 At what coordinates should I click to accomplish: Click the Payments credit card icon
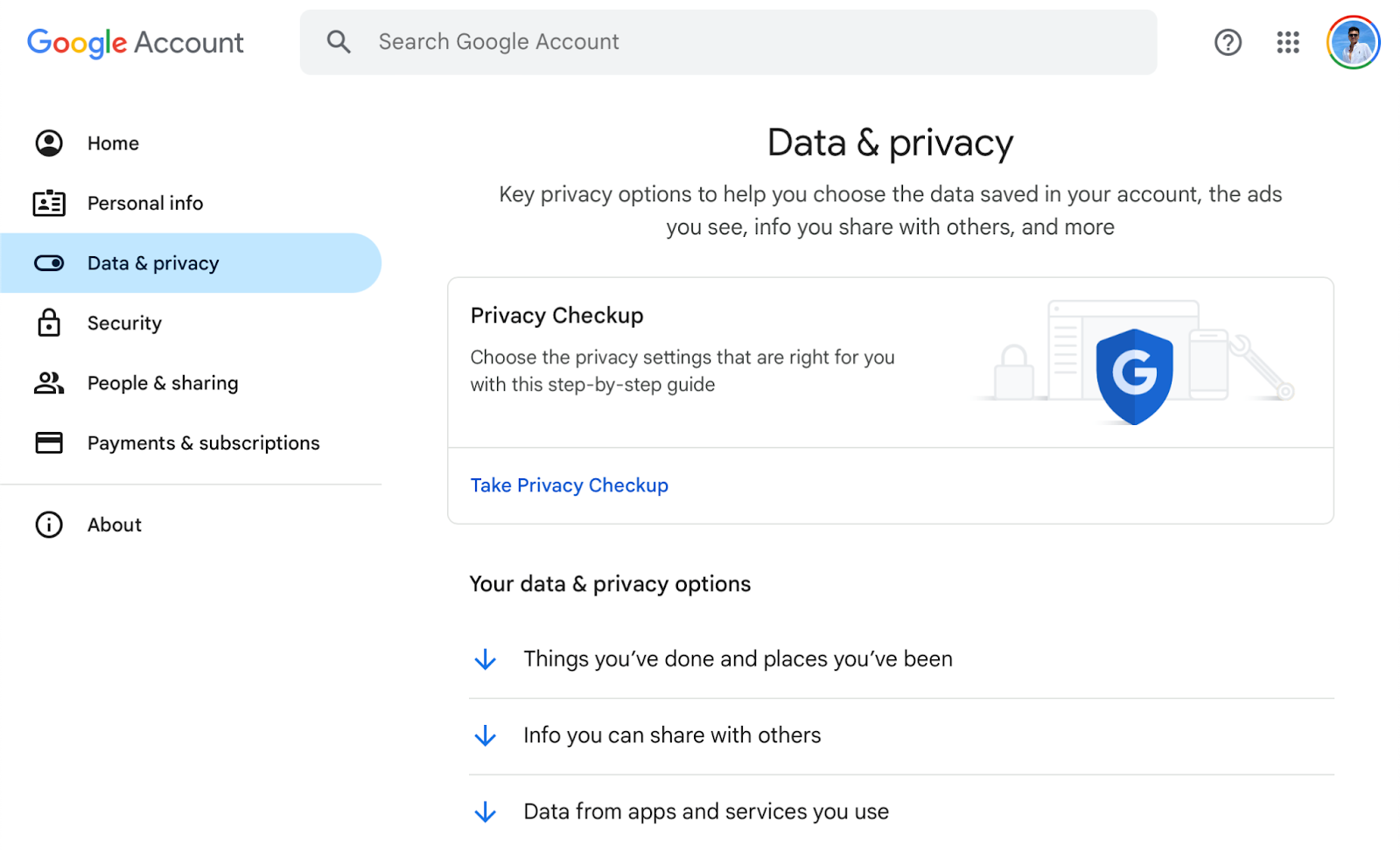coord(49,442)
